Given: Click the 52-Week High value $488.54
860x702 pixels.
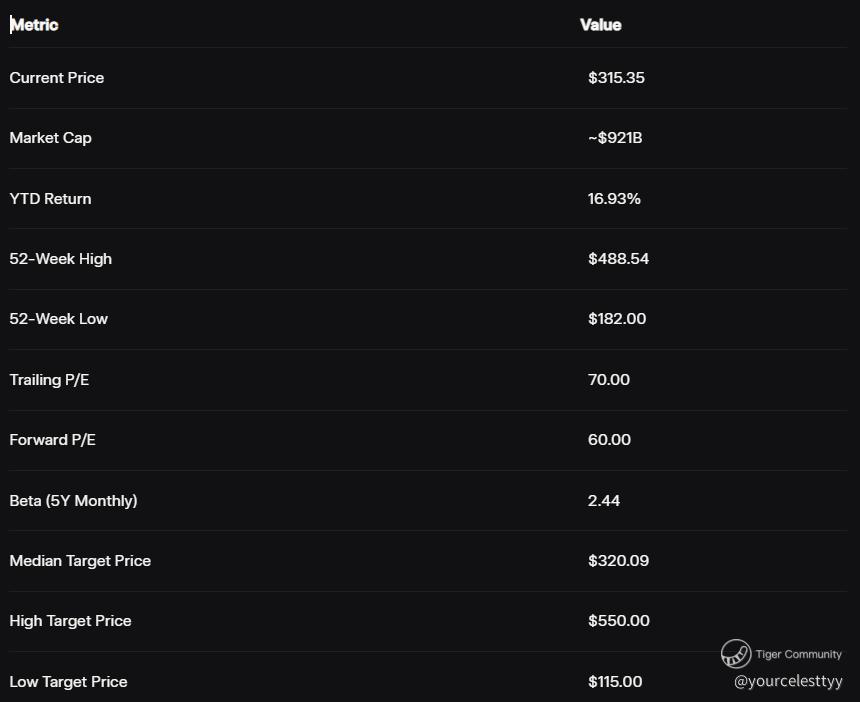Looking at the screenshot, I should click(x=618, y=259).
